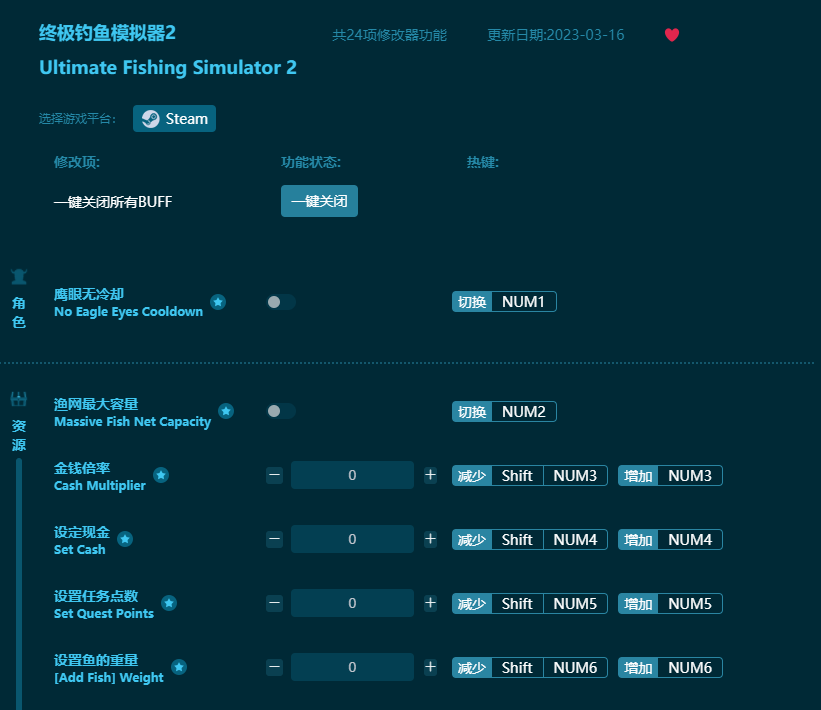
Task: Click the "Cash Multiplier" label
Action: [x=99, y=485]
